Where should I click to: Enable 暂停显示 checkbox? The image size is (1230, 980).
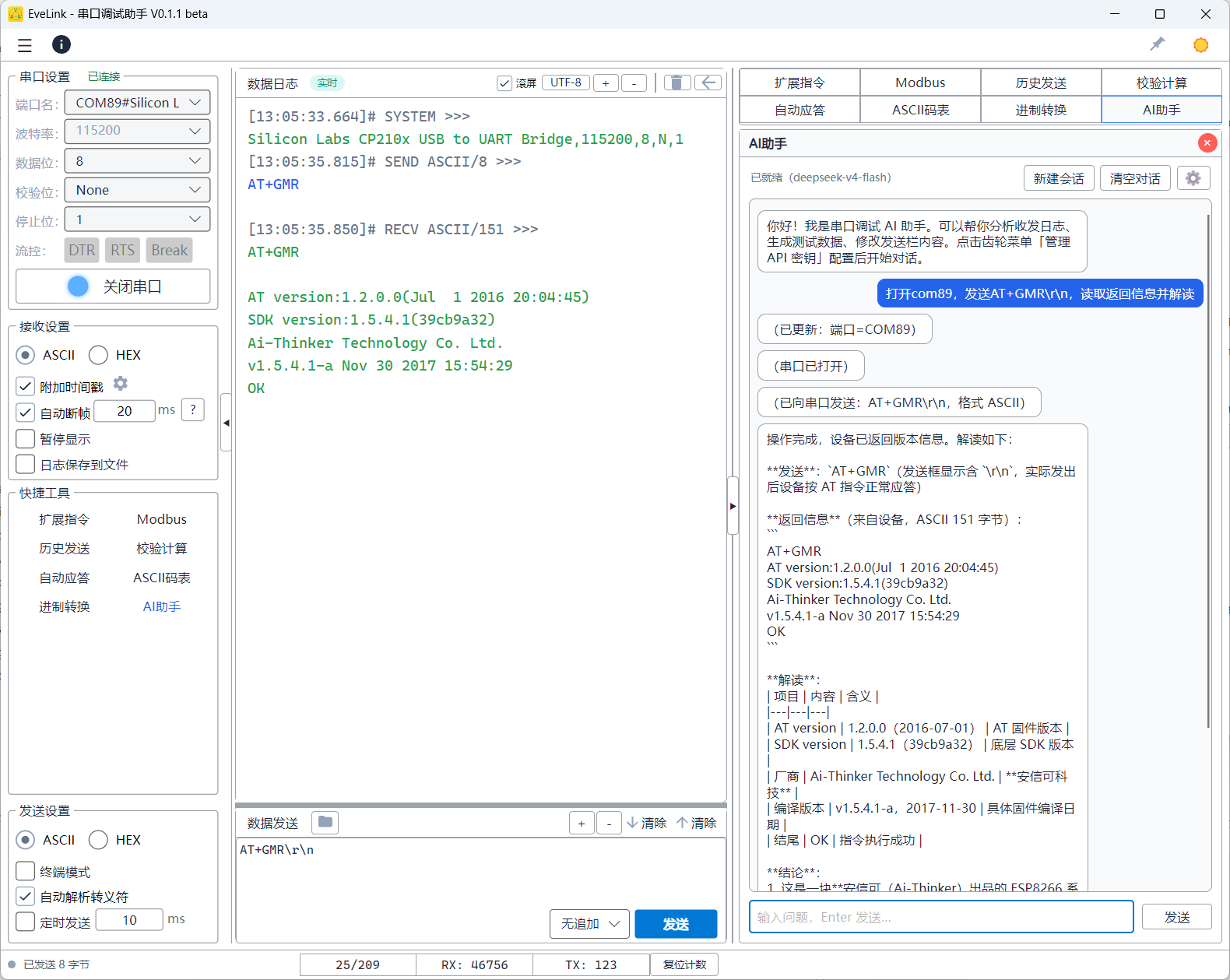26,439
